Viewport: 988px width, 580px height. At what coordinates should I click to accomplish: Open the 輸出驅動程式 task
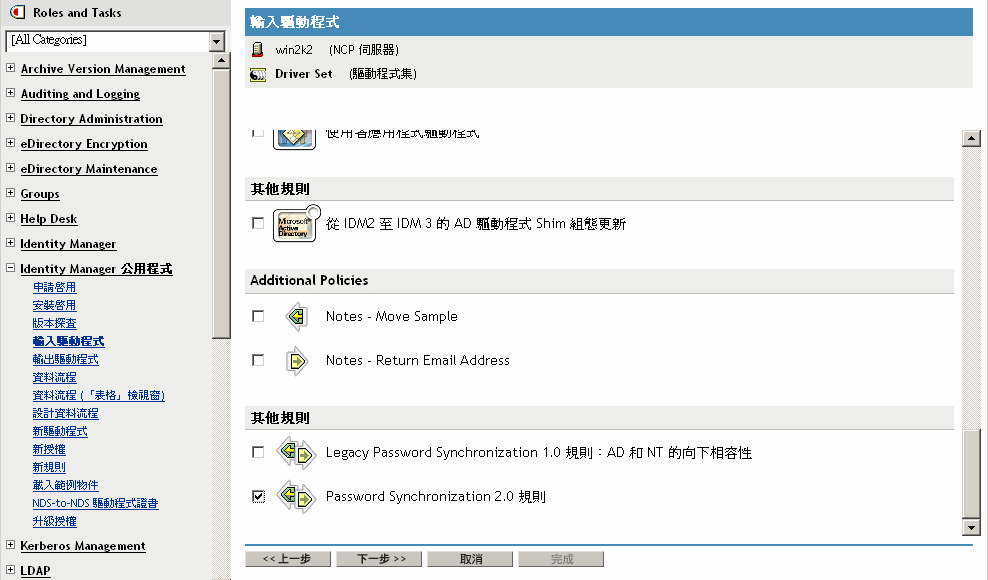65,359
